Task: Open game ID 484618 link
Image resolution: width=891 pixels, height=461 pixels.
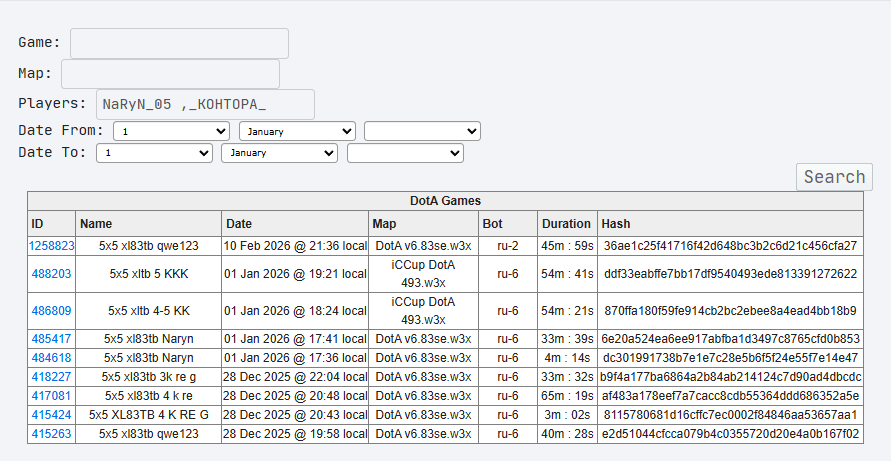Action: pos(52,358)
